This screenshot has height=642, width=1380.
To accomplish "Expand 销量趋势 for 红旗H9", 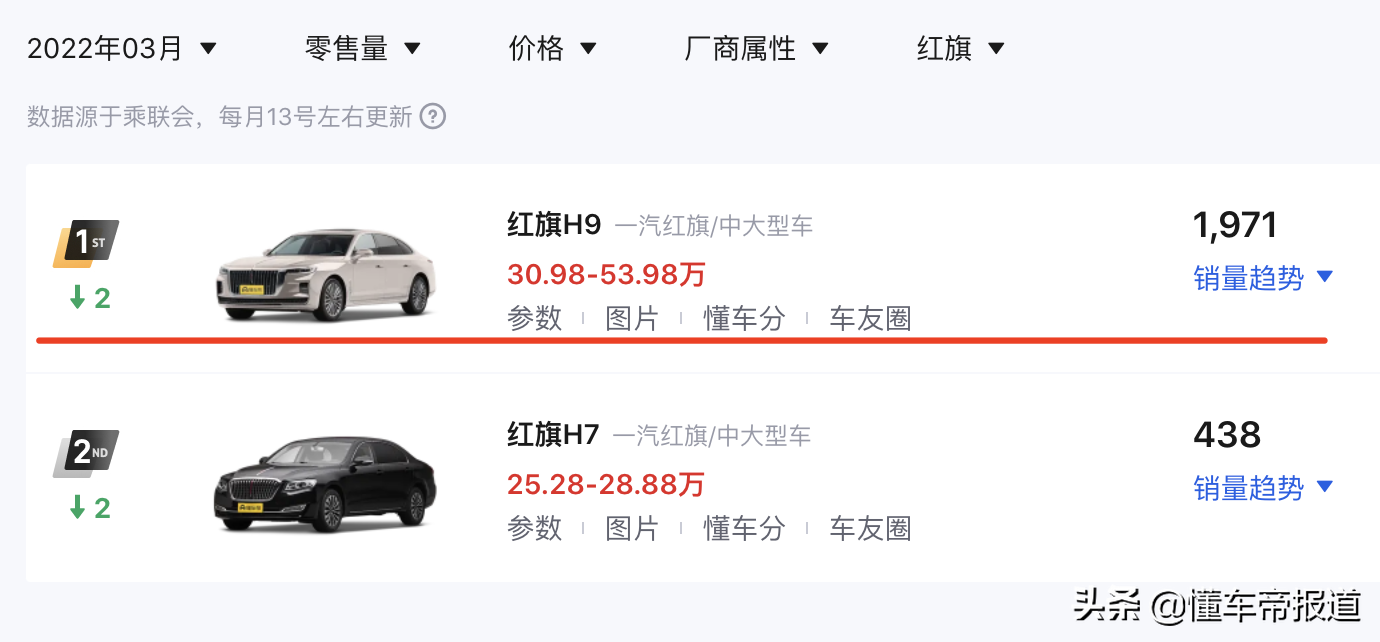I will (x=1264, y=277).
